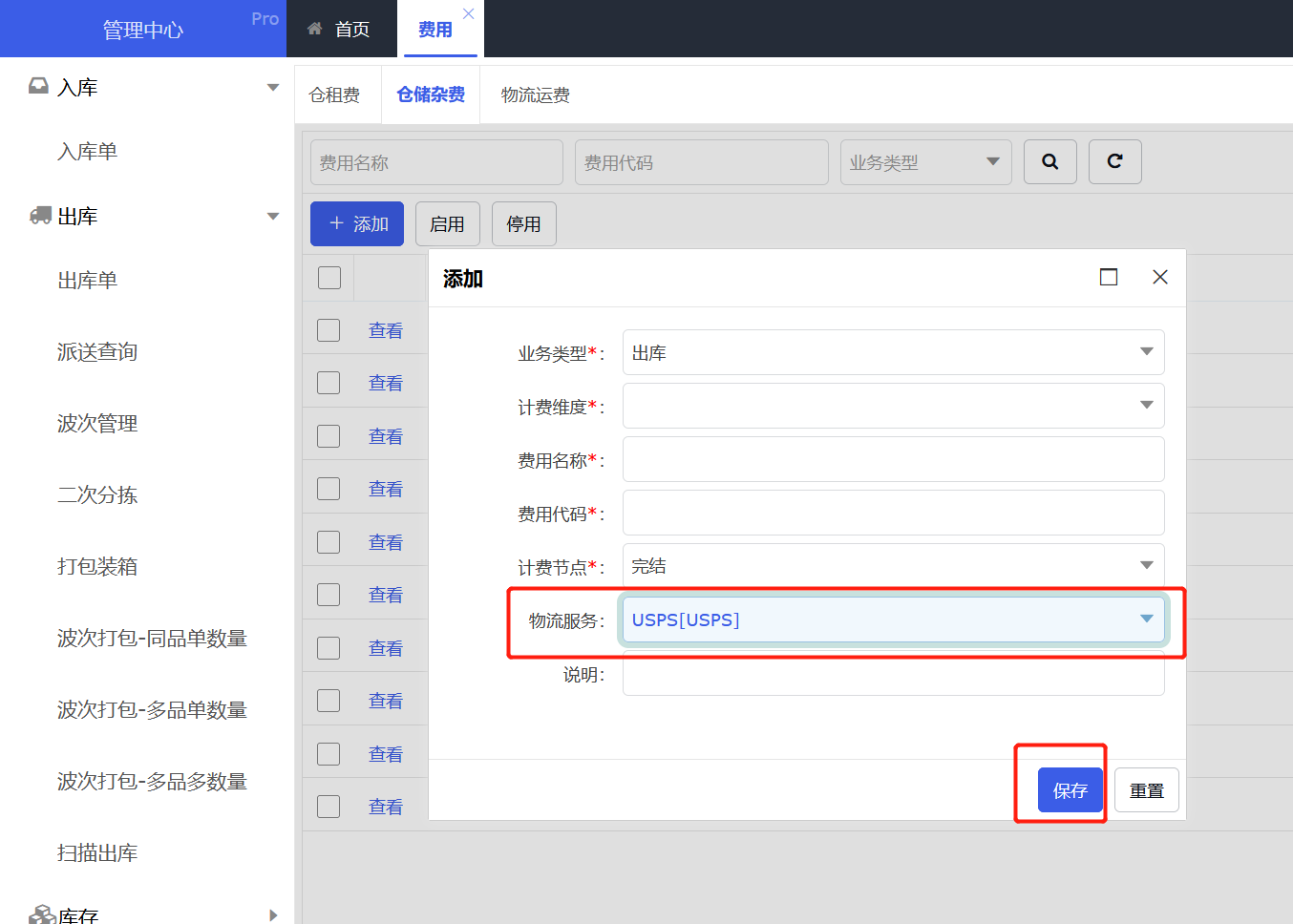Focus the 费用名称 search field
Screen dimensions: 1293x924
pyautogui.click(x=436, y=162)
